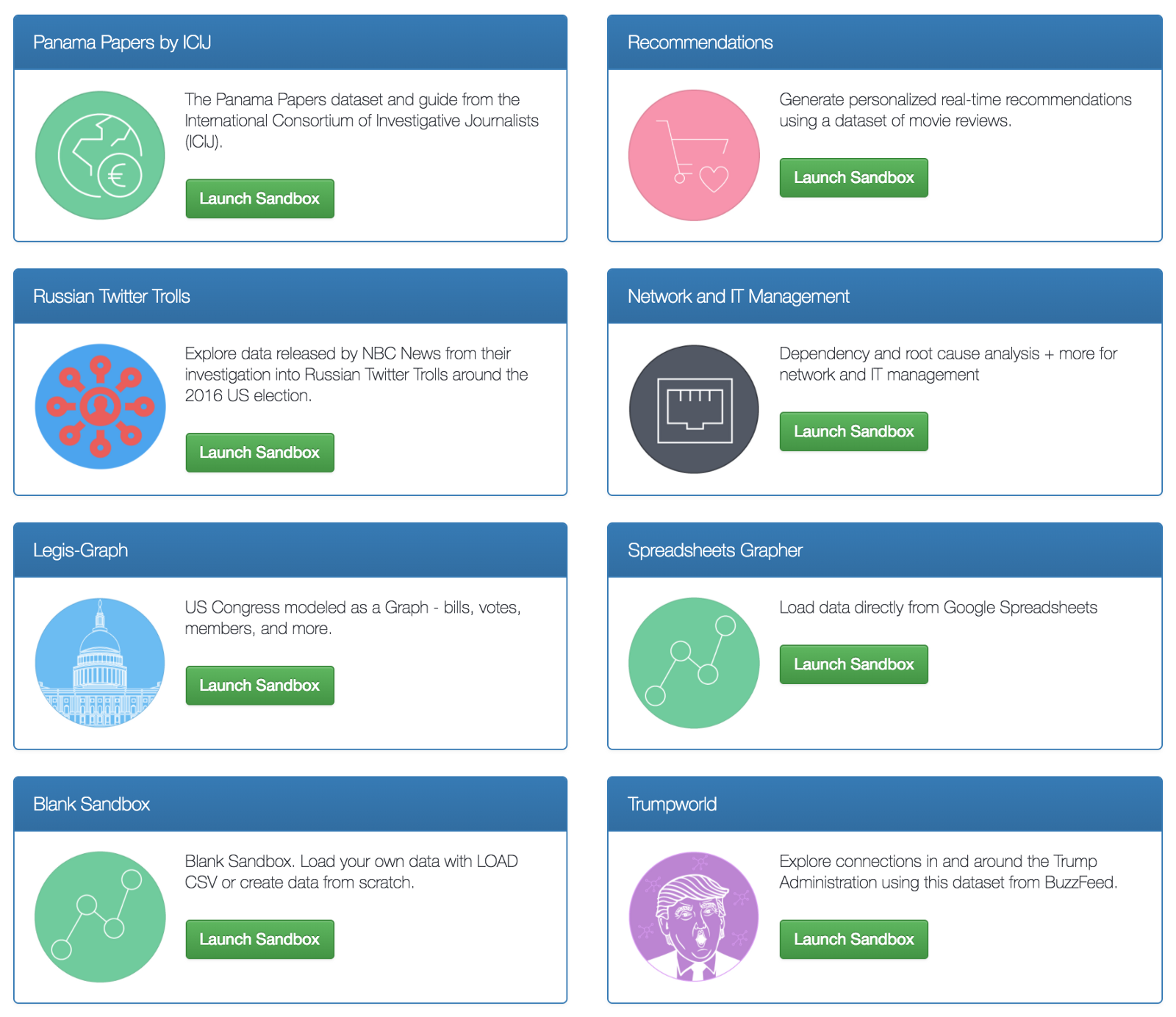The width and height of the screenshot is (1176, 1017).
Task: Click the Legis-Graph Capitol building icon
Action: point(100,662)
